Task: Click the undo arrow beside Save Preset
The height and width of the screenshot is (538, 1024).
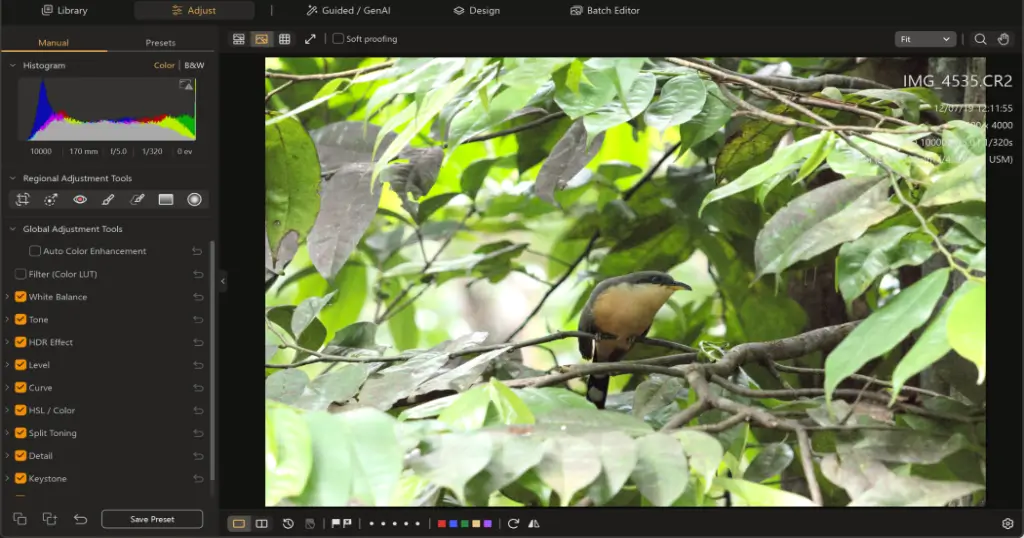Action: coord(80,519)
